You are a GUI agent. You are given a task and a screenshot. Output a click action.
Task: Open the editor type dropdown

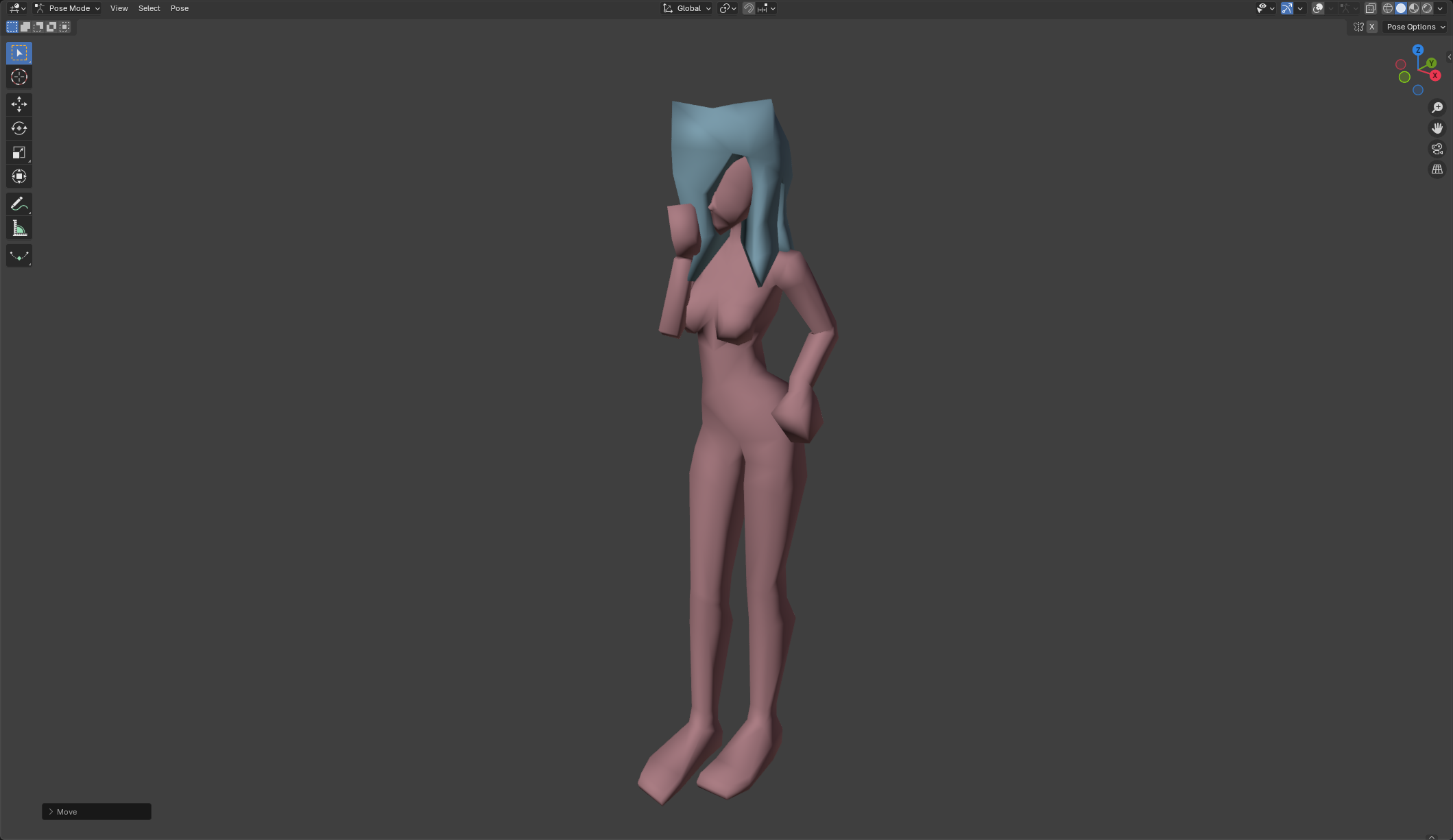tap(17, 8)
